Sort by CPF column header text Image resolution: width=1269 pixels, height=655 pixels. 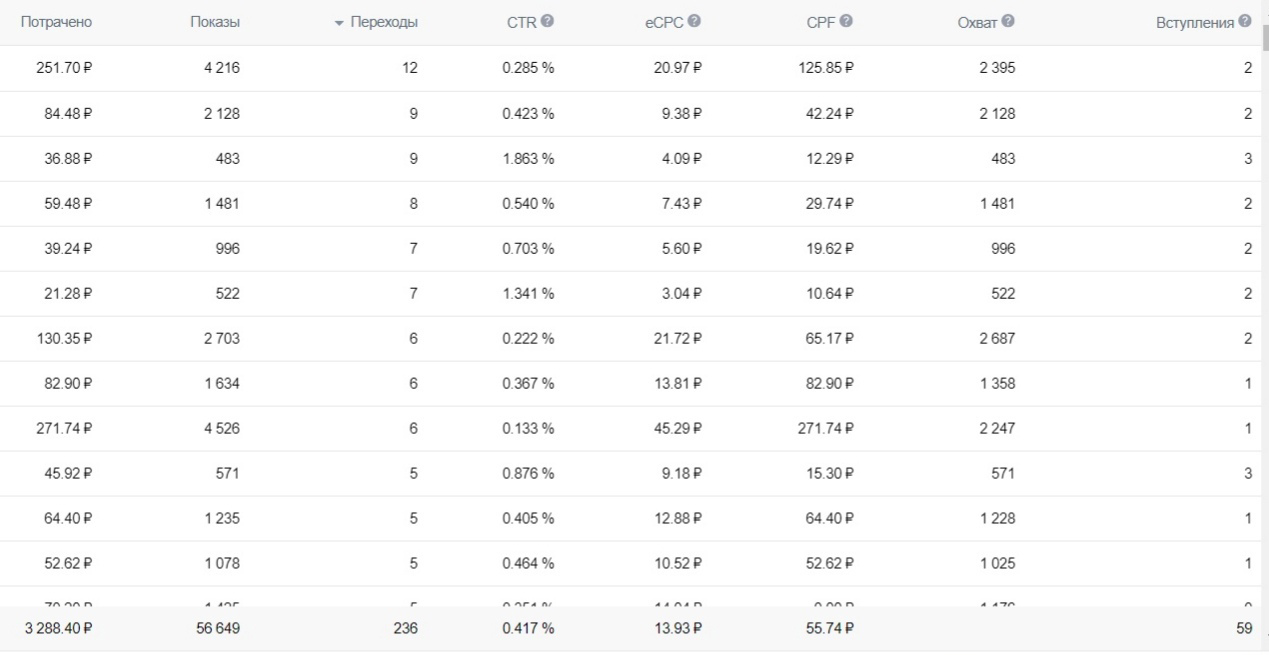coord(821,22)
